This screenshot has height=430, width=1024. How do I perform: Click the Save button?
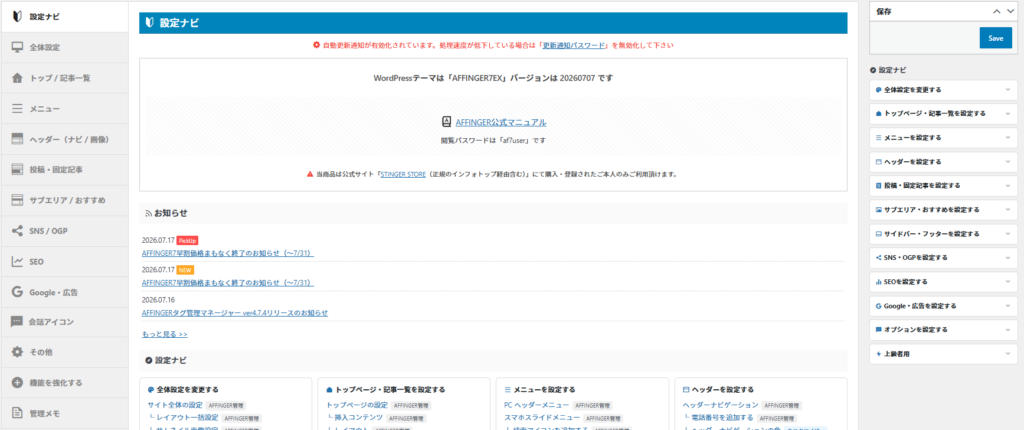tap(995, 38)
